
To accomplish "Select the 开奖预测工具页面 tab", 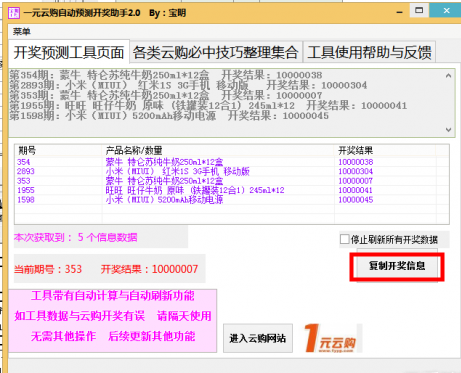I will coord(69,52).
